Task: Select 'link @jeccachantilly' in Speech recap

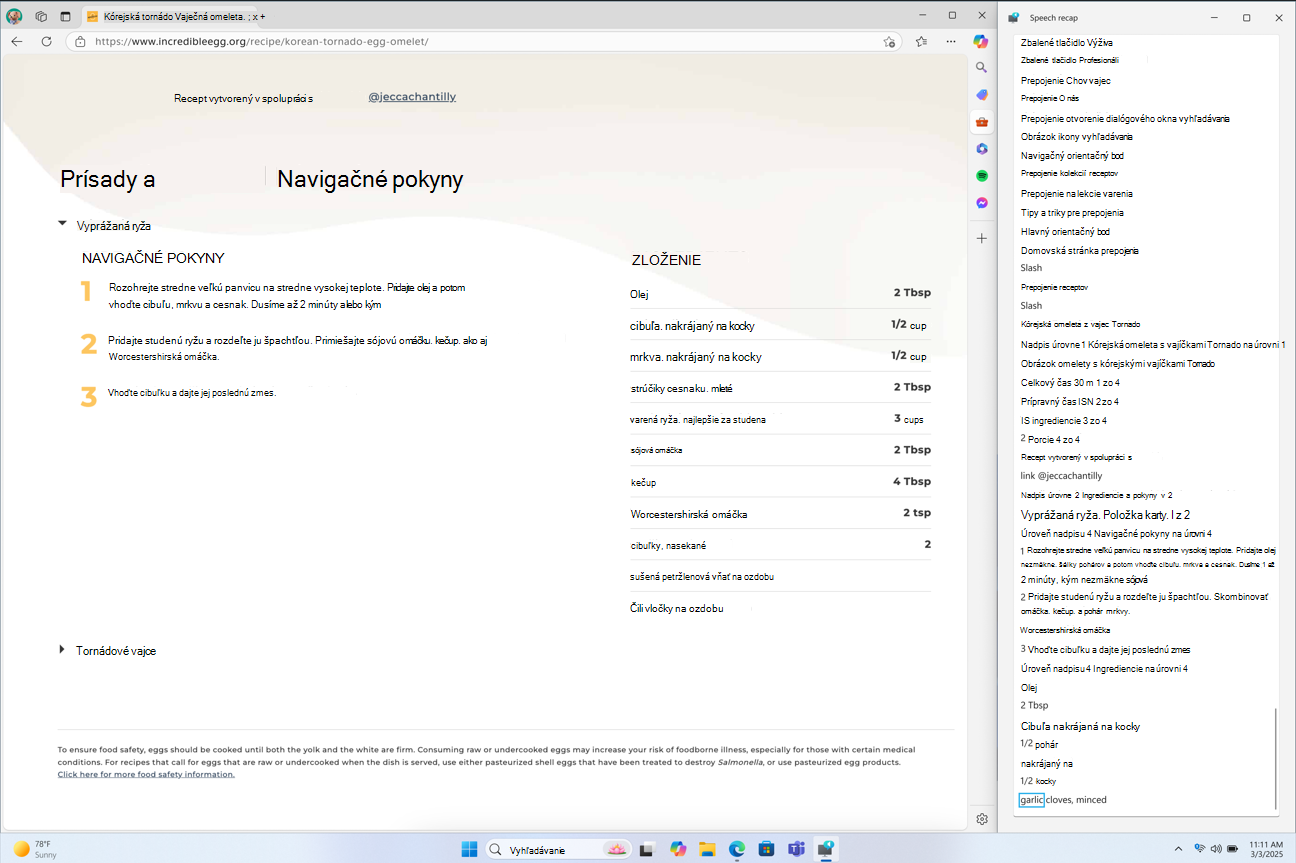Action: click(1061, 476)
